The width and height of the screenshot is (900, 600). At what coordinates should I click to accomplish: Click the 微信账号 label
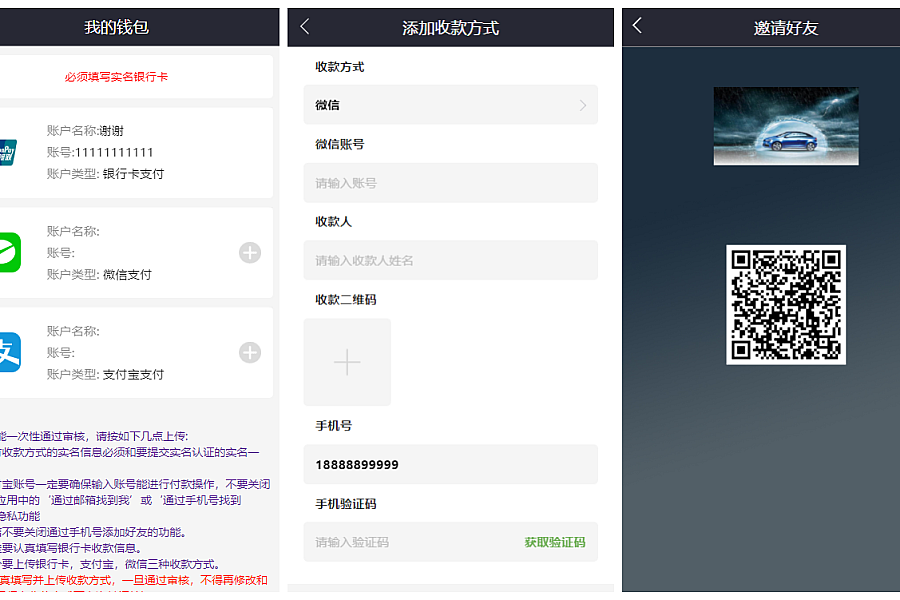[x=339, y=144]
